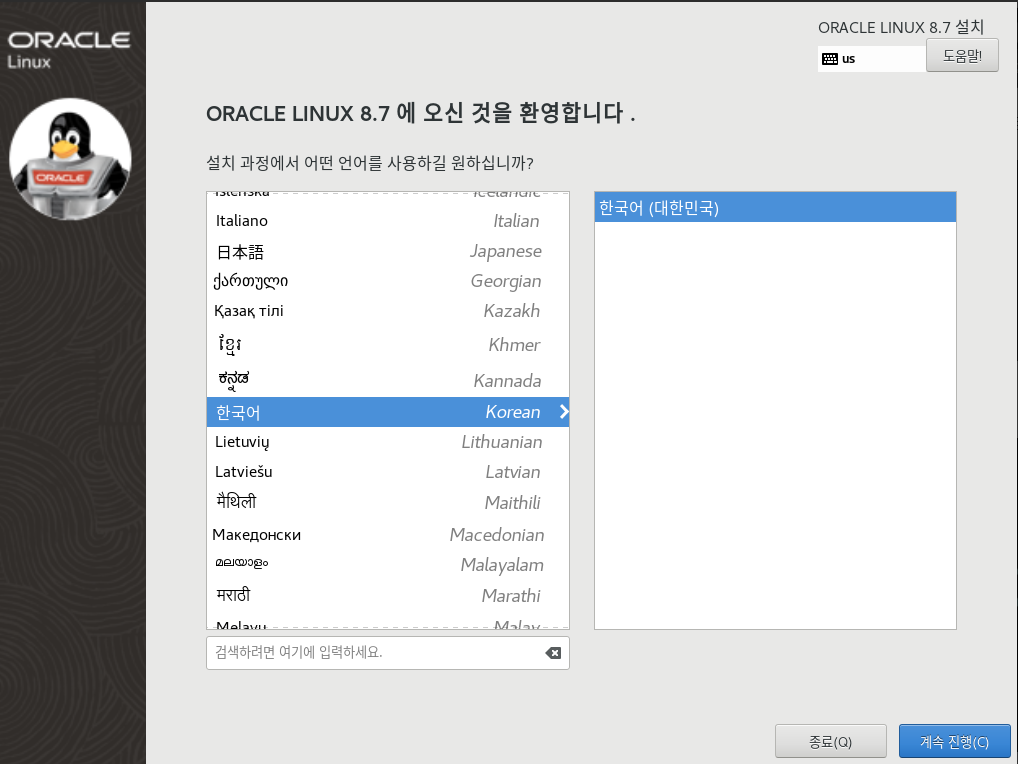Select the Македонски Macedonian row

[388, 534]
